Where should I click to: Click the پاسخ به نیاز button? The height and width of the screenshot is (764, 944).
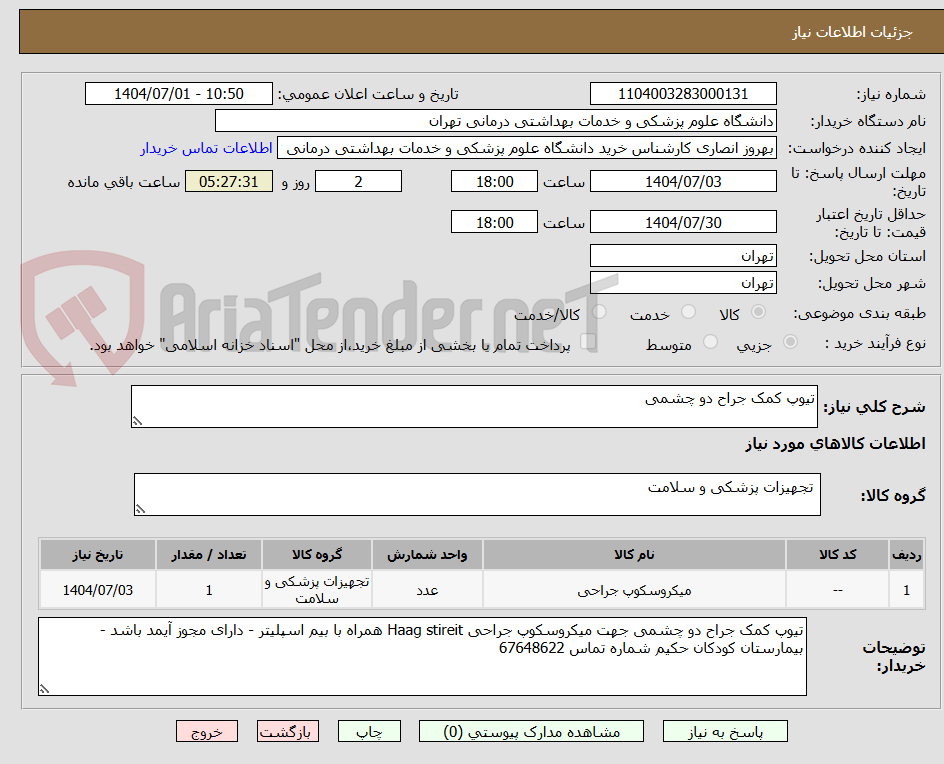tap(725, 731)
